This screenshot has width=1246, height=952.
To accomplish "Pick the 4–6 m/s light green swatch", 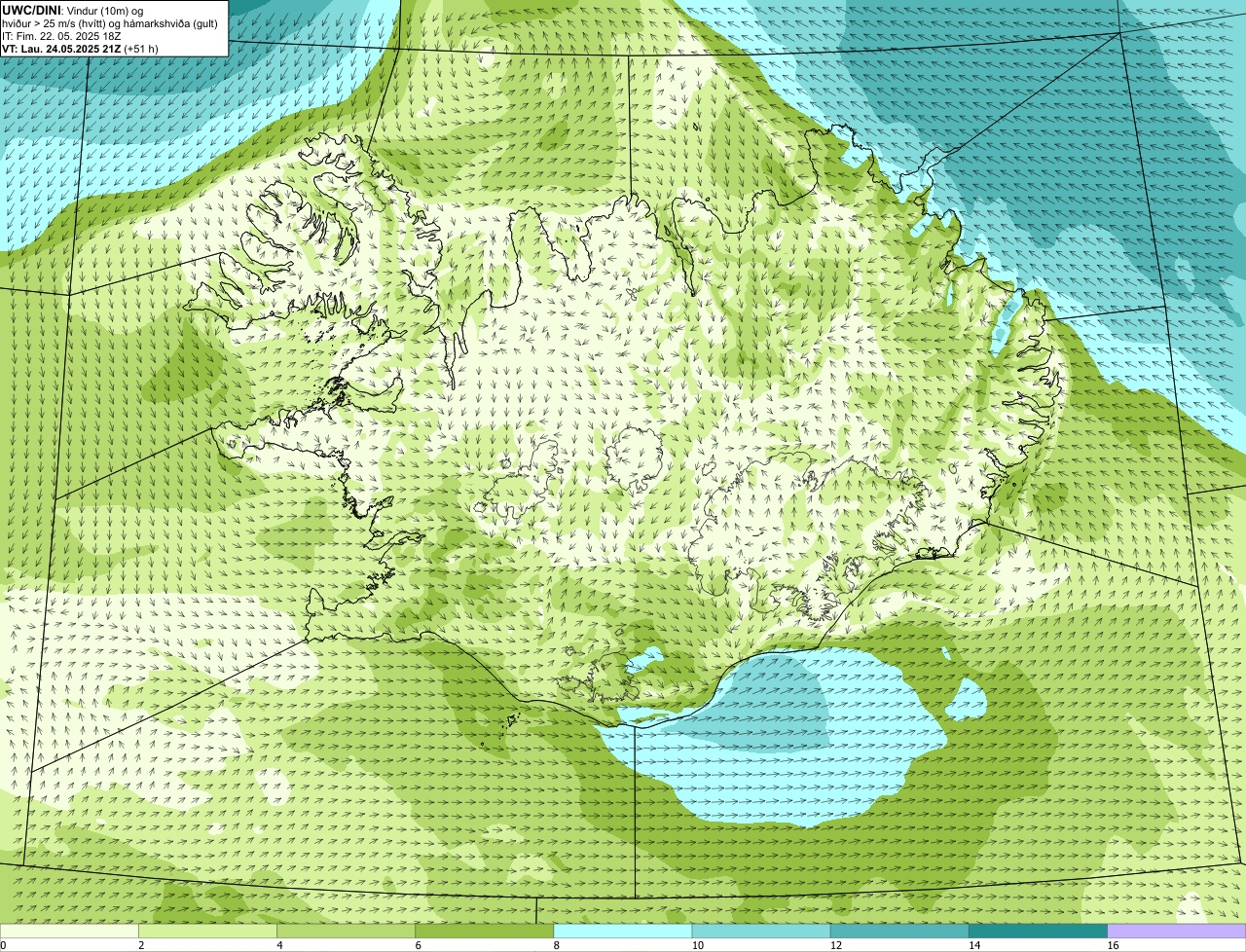I will click(346, 931).
